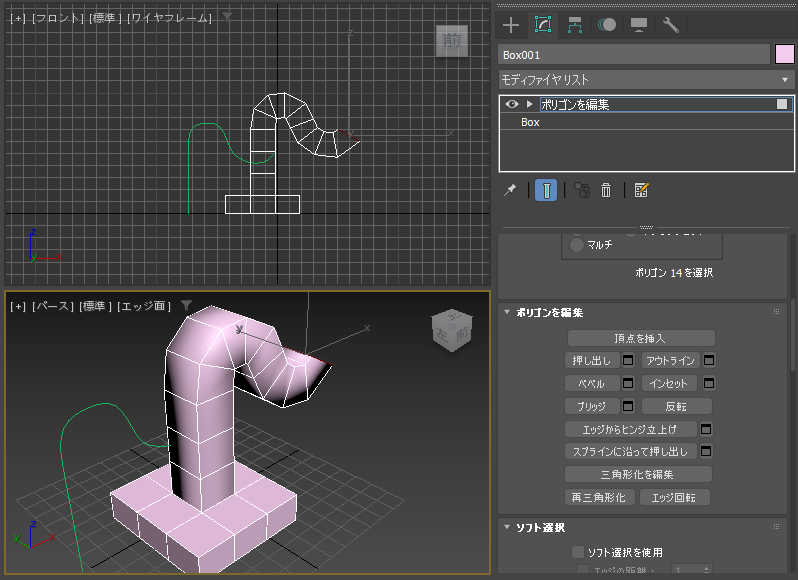The image size is (798, 580).
Task: Click the アウトライン button
Action: tap(670, 361)
